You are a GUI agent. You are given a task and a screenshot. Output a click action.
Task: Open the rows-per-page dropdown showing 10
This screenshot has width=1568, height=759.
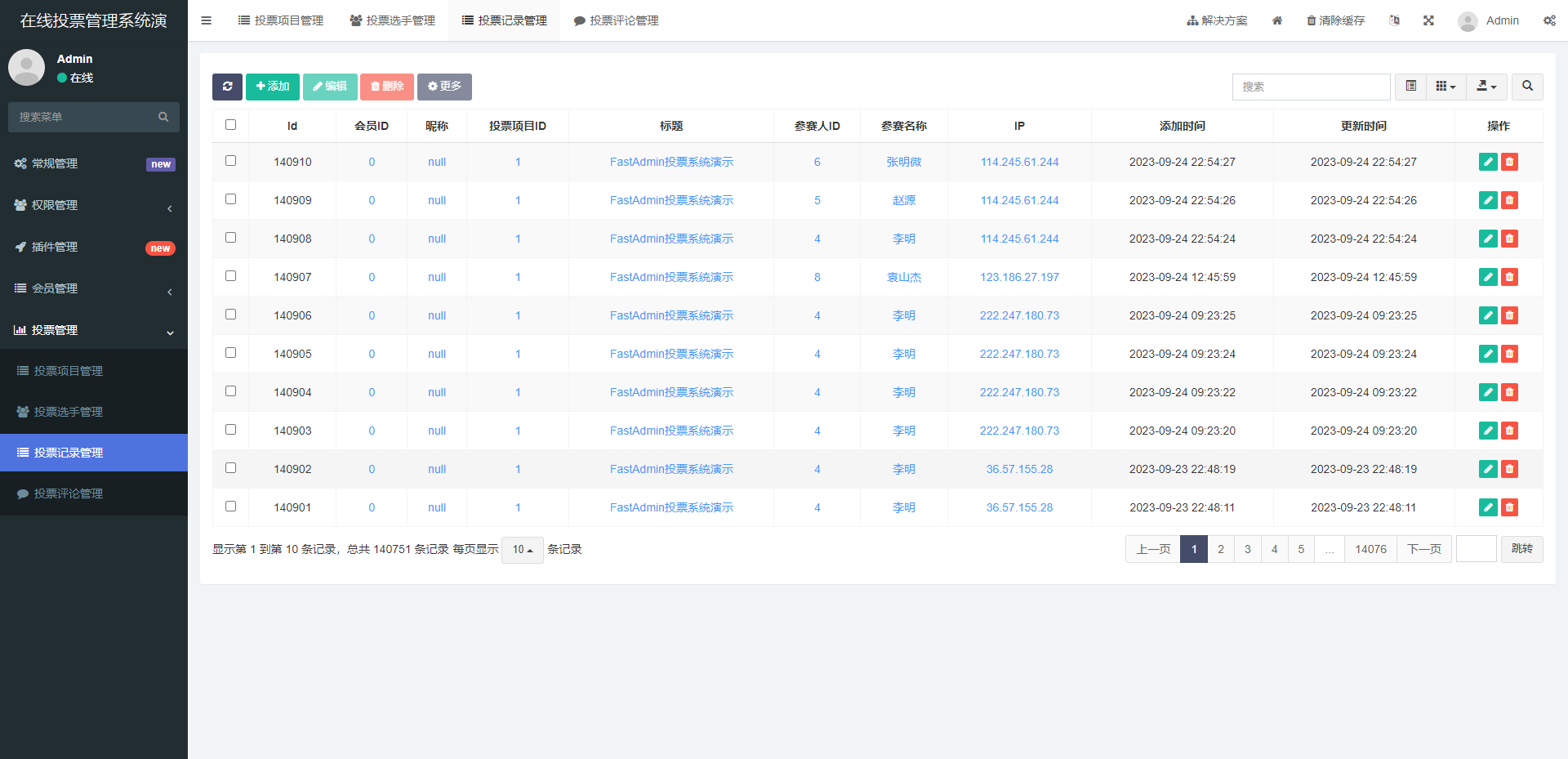pyautogui.click(x=522, y=550)
